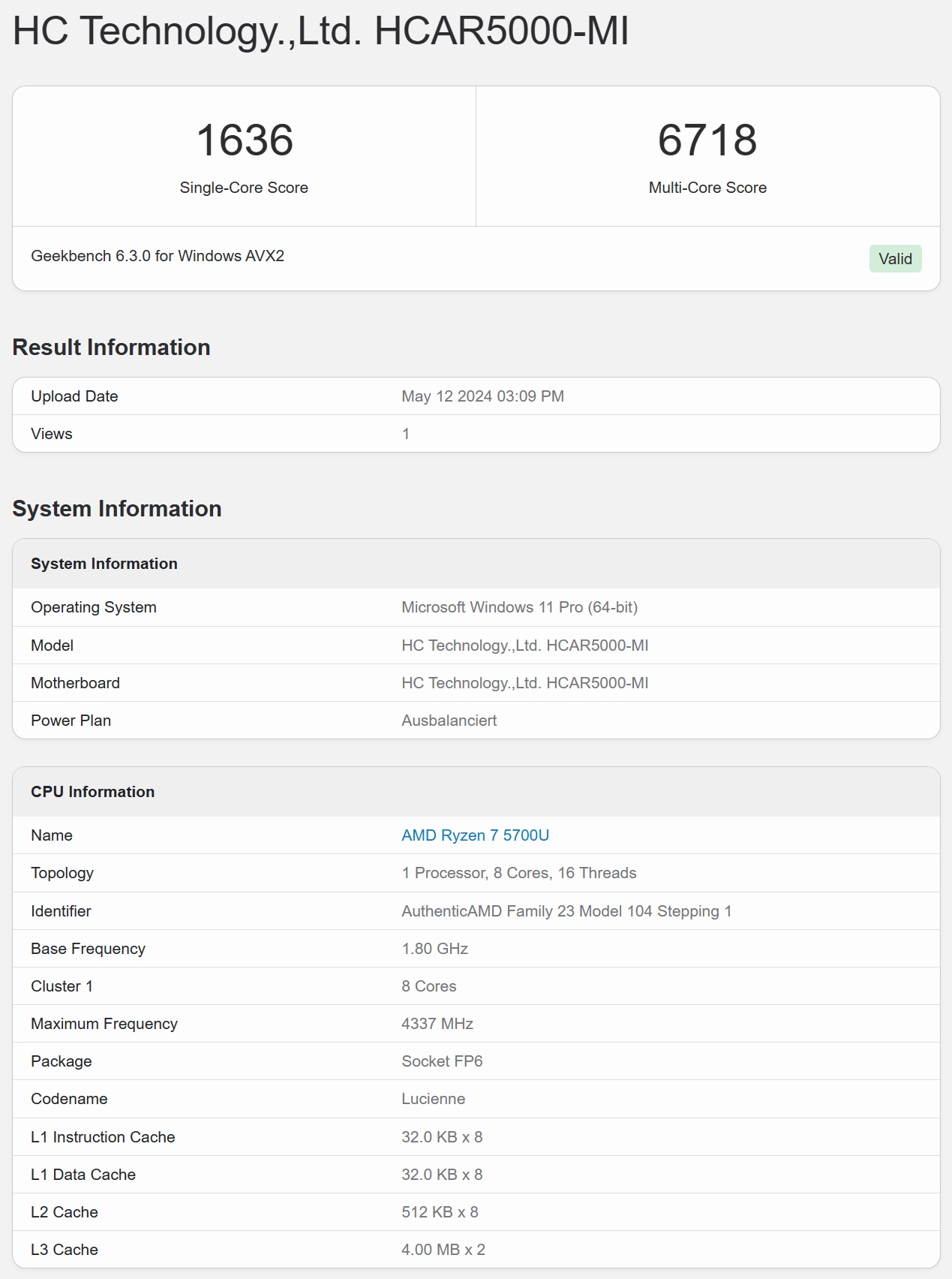Click the 'Multi-Core Score' caption
The width and height of the screenshot is (952, 1279).
pyautogui.click(x=707, y=188)
